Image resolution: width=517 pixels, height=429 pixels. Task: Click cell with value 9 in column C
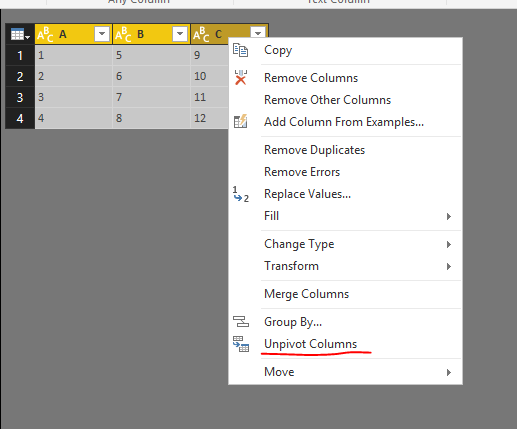coord(209,55)
